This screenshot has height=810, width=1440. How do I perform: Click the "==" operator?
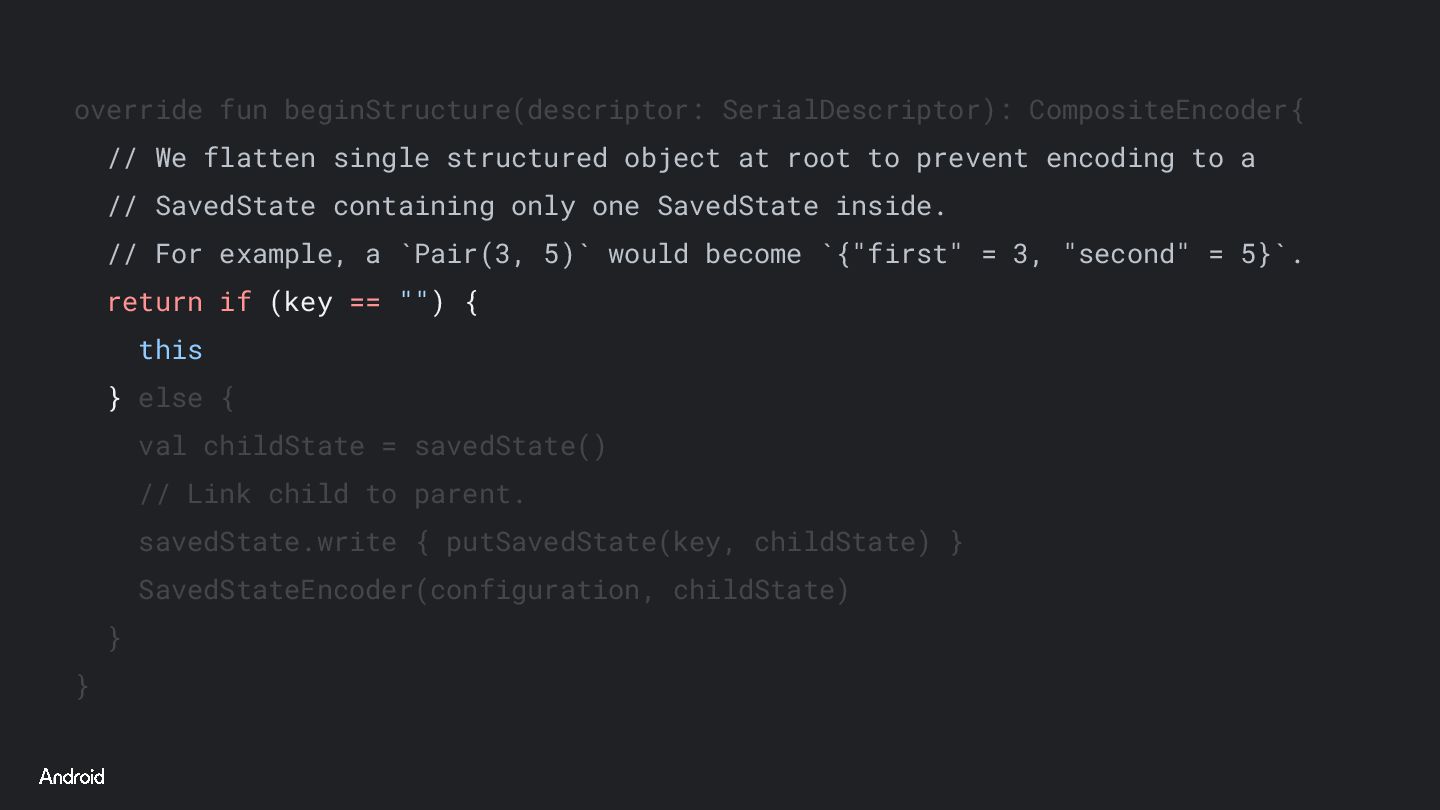point(365,302)
